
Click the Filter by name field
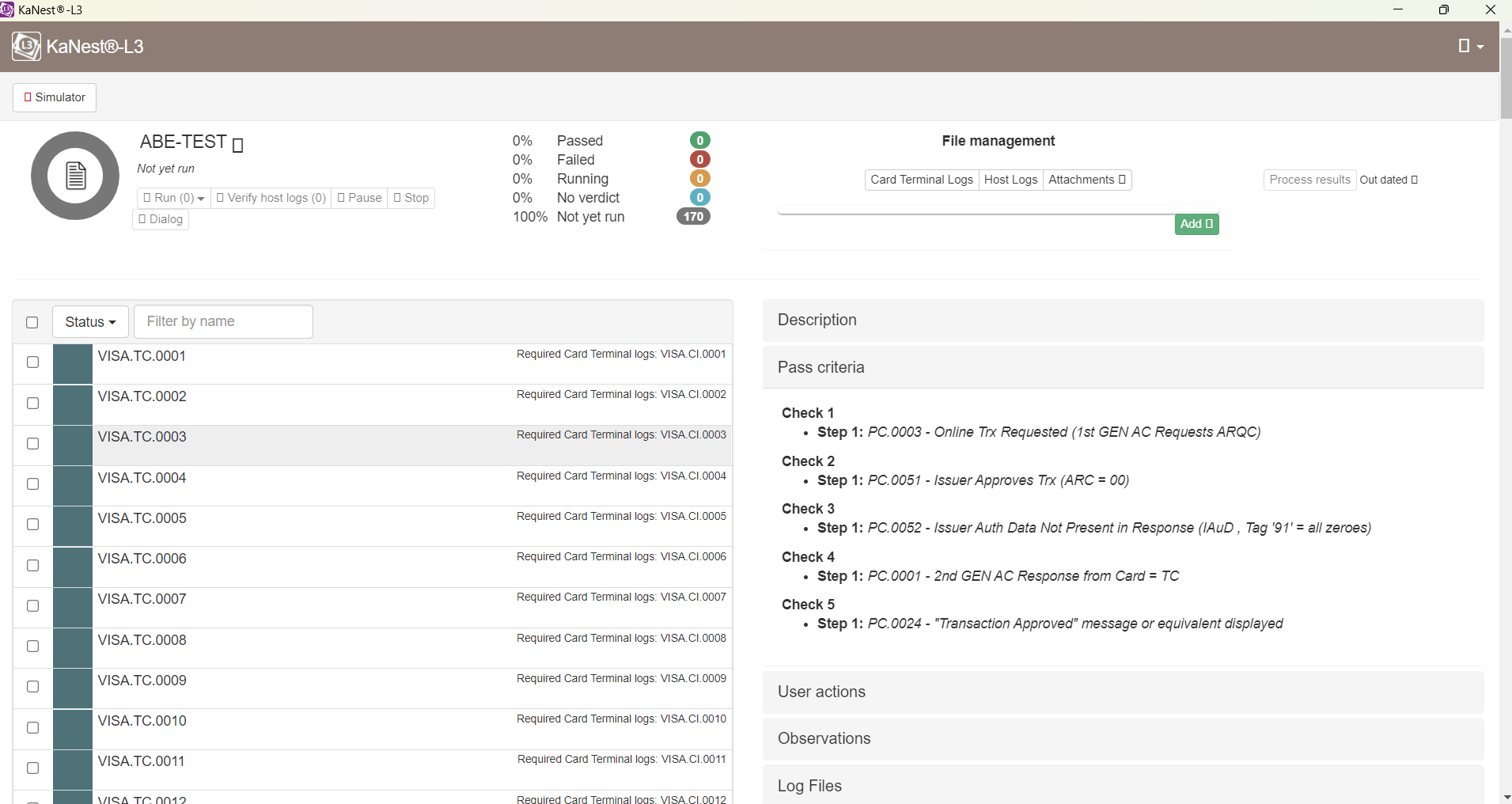[223, 322]
